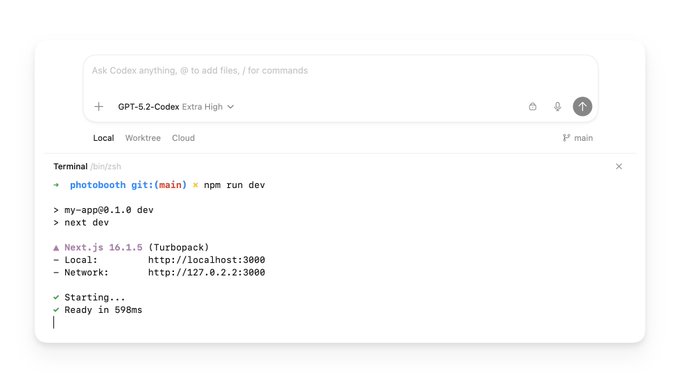
Task: Send the message with the up-arrow button
Action: 582,106
